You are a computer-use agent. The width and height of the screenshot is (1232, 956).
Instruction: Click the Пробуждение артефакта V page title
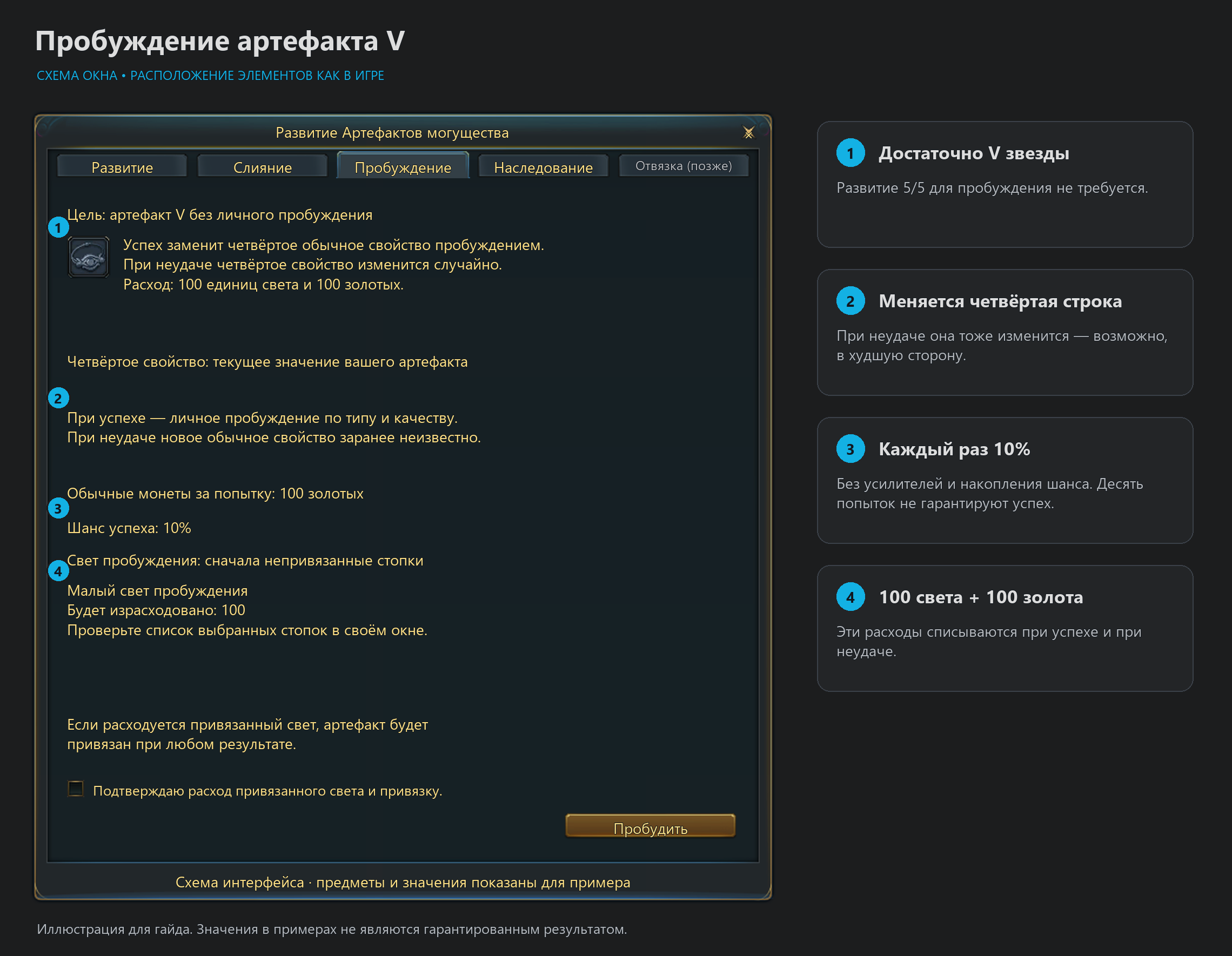[220, 41]
